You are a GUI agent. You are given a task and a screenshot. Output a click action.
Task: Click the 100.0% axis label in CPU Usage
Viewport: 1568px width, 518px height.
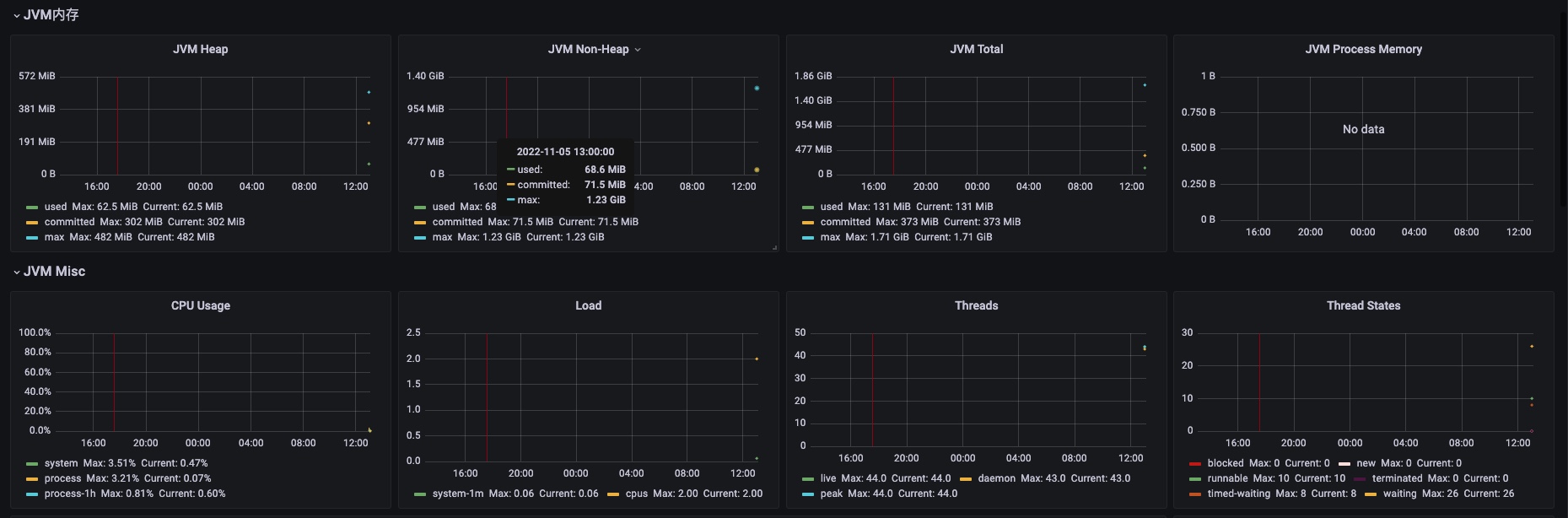pyautogui.click(x=35, y=332)
